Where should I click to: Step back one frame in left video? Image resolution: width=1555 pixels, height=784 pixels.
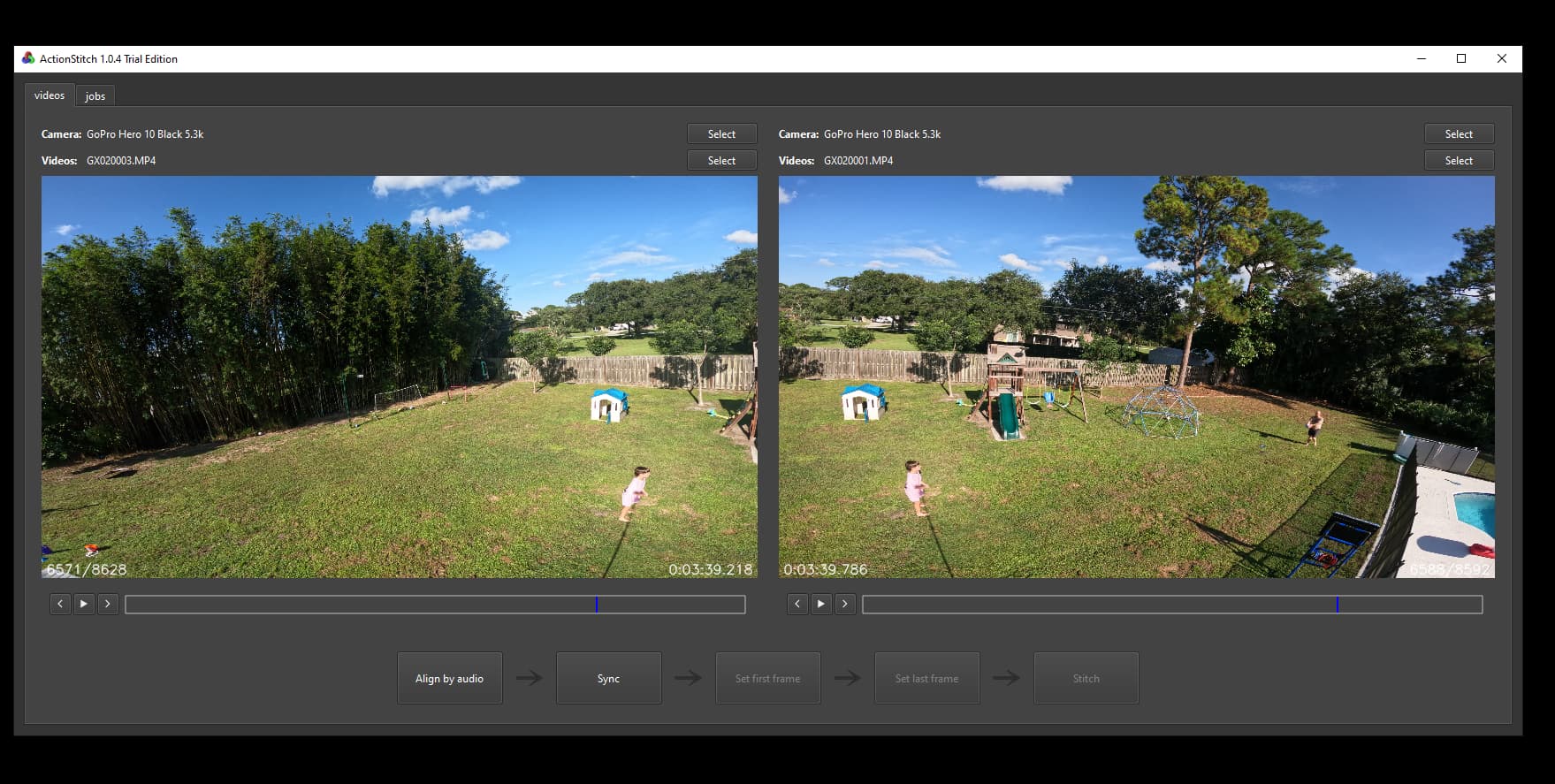(60, 604)
